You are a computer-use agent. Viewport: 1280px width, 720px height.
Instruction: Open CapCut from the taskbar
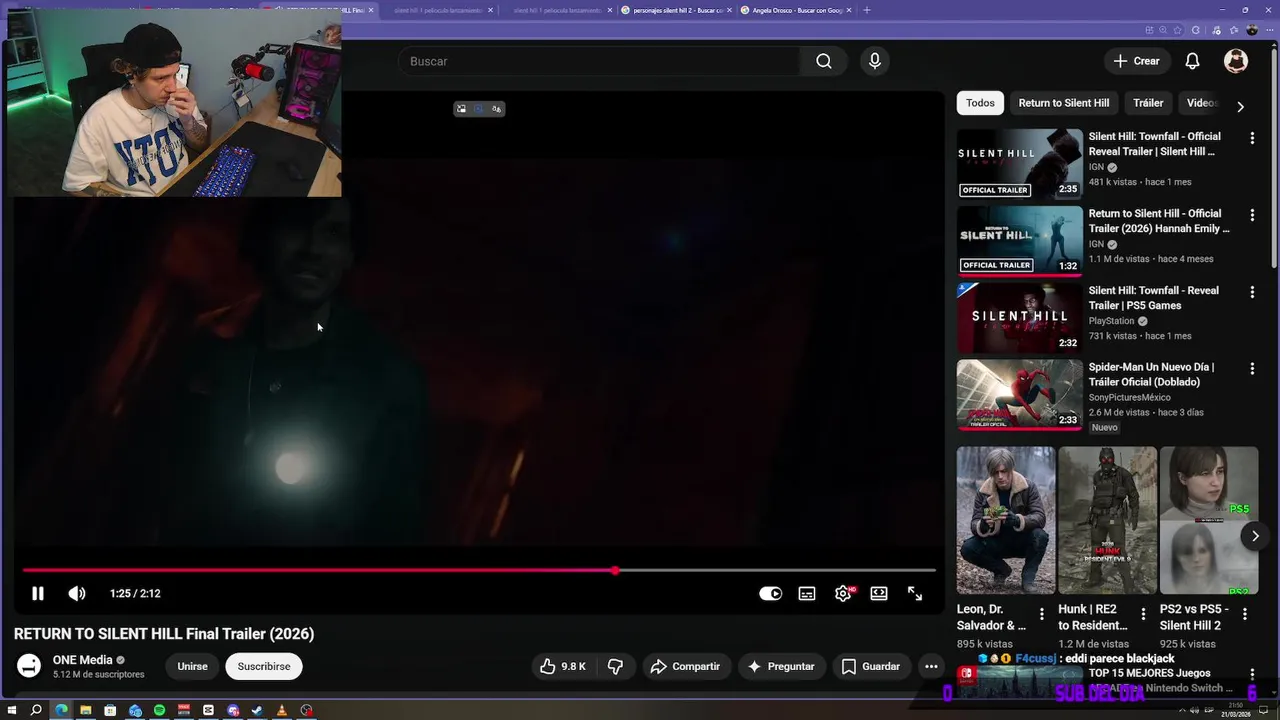[208, 710]
